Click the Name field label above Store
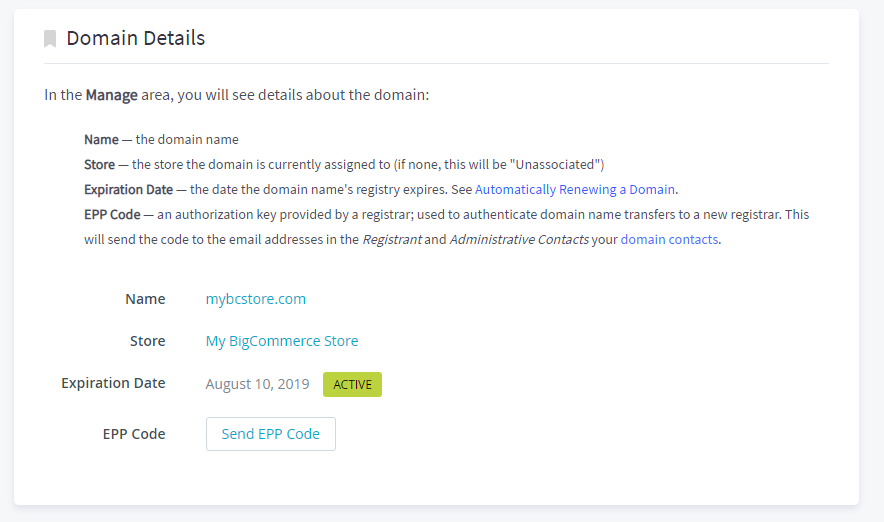 point(145,299)
